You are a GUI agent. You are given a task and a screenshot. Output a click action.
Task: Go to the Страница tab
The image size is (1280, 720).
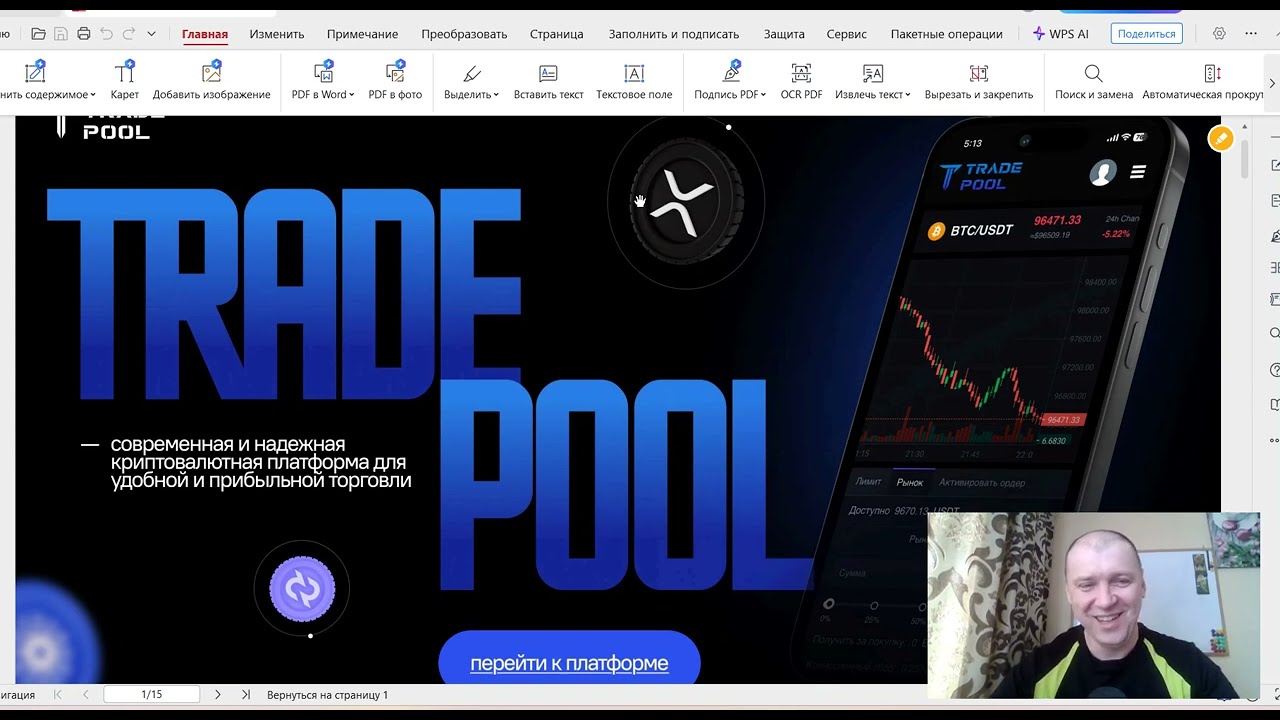point(557,34)
